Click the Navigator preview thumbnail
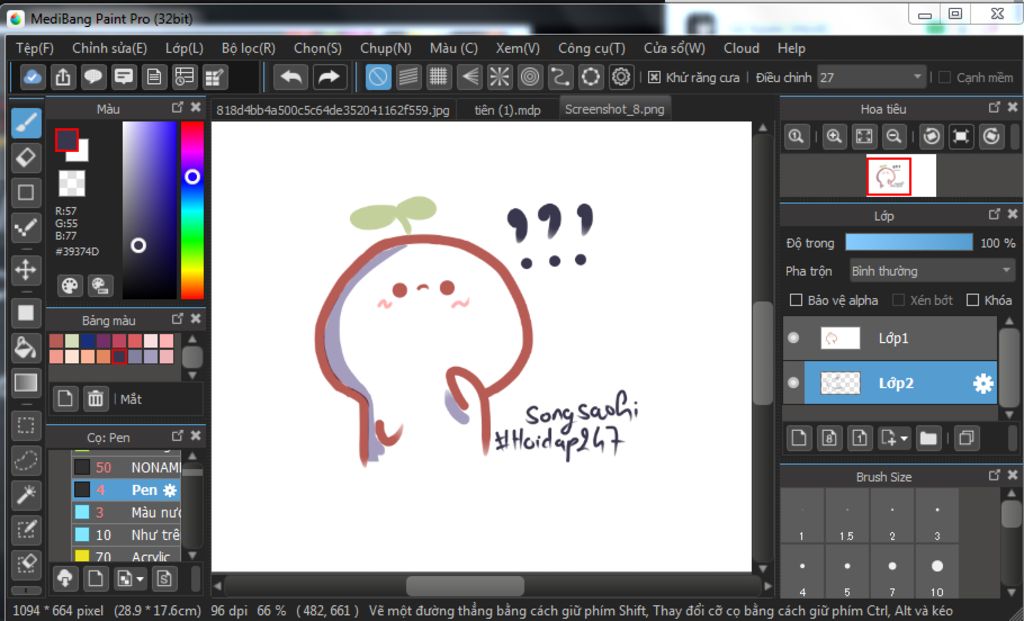 tap(901, 175)
